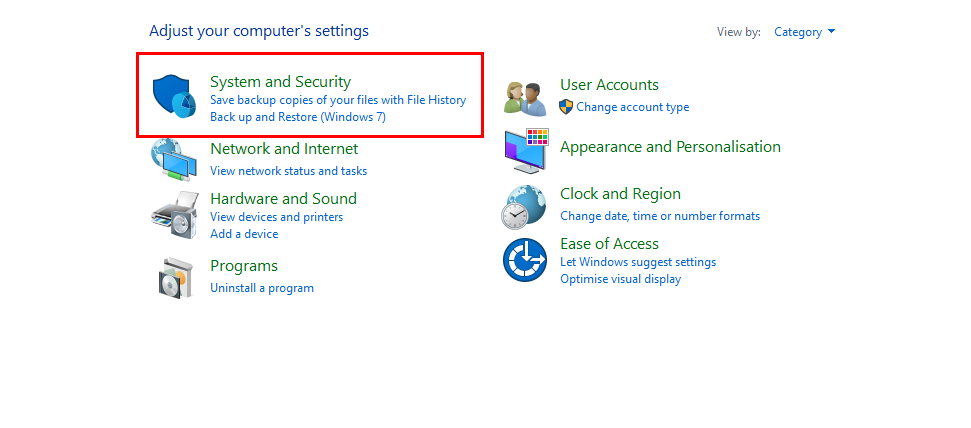Click the Ease of Access icon
This screenshot has height=428, width=971.
point(525,261)
